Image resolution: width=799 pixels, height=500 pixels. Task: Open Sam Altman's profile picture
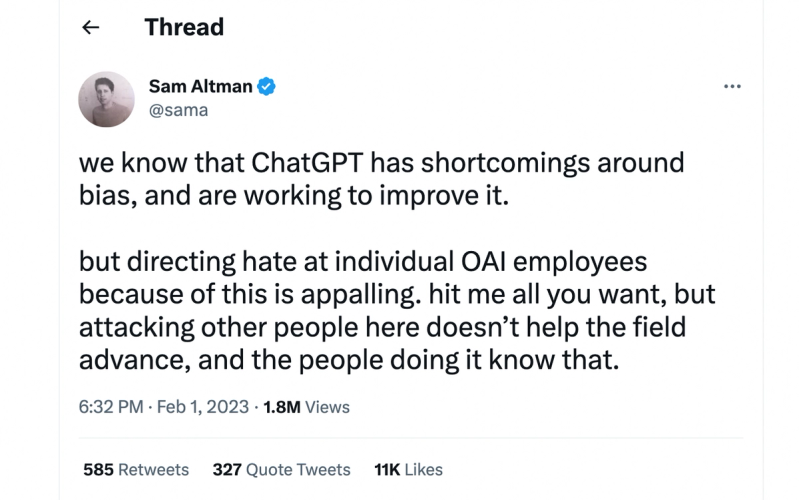coord(106,99)
